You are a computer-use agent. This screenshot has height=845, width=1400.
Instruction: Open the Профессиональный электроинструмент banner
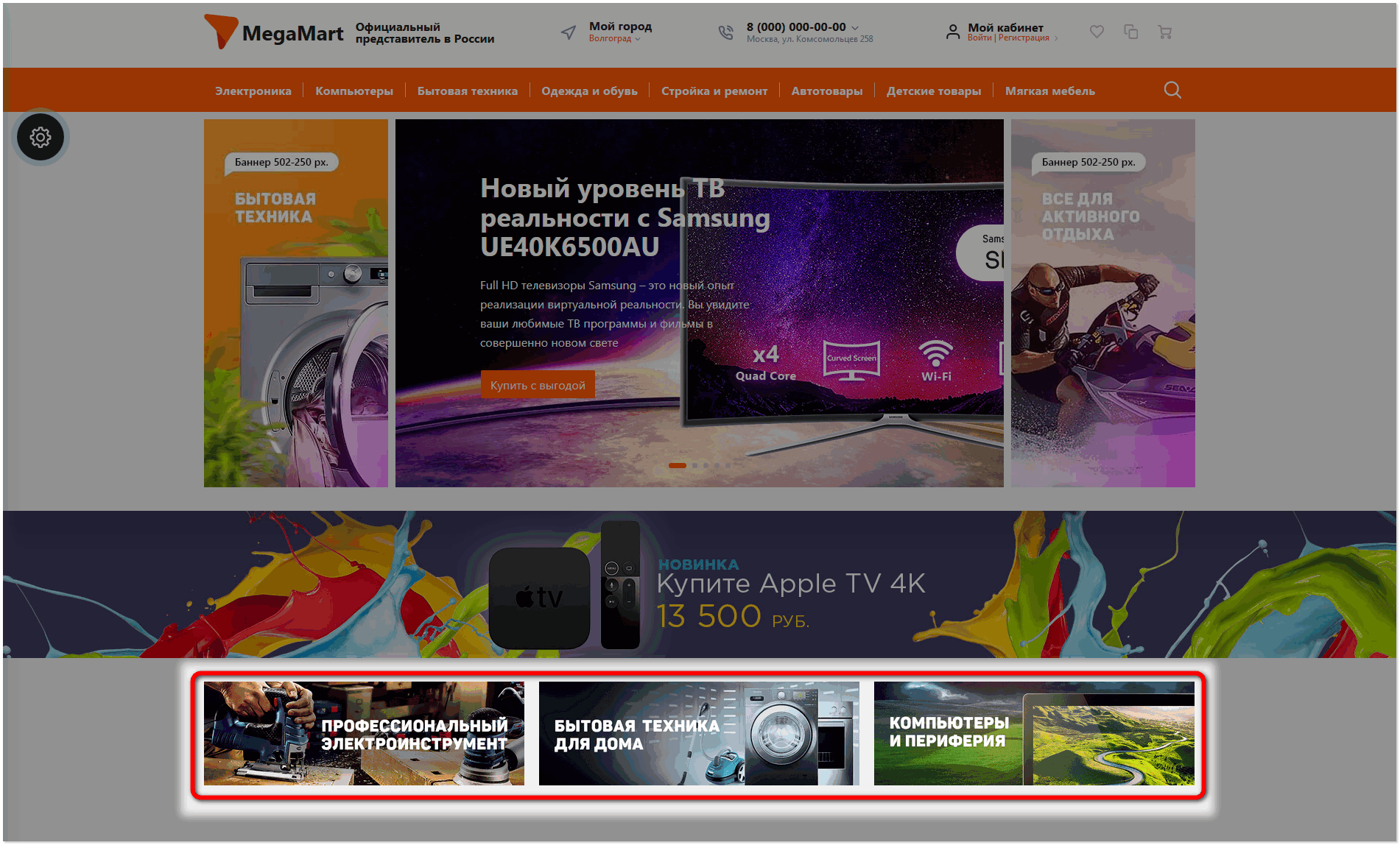coord(364,733)
